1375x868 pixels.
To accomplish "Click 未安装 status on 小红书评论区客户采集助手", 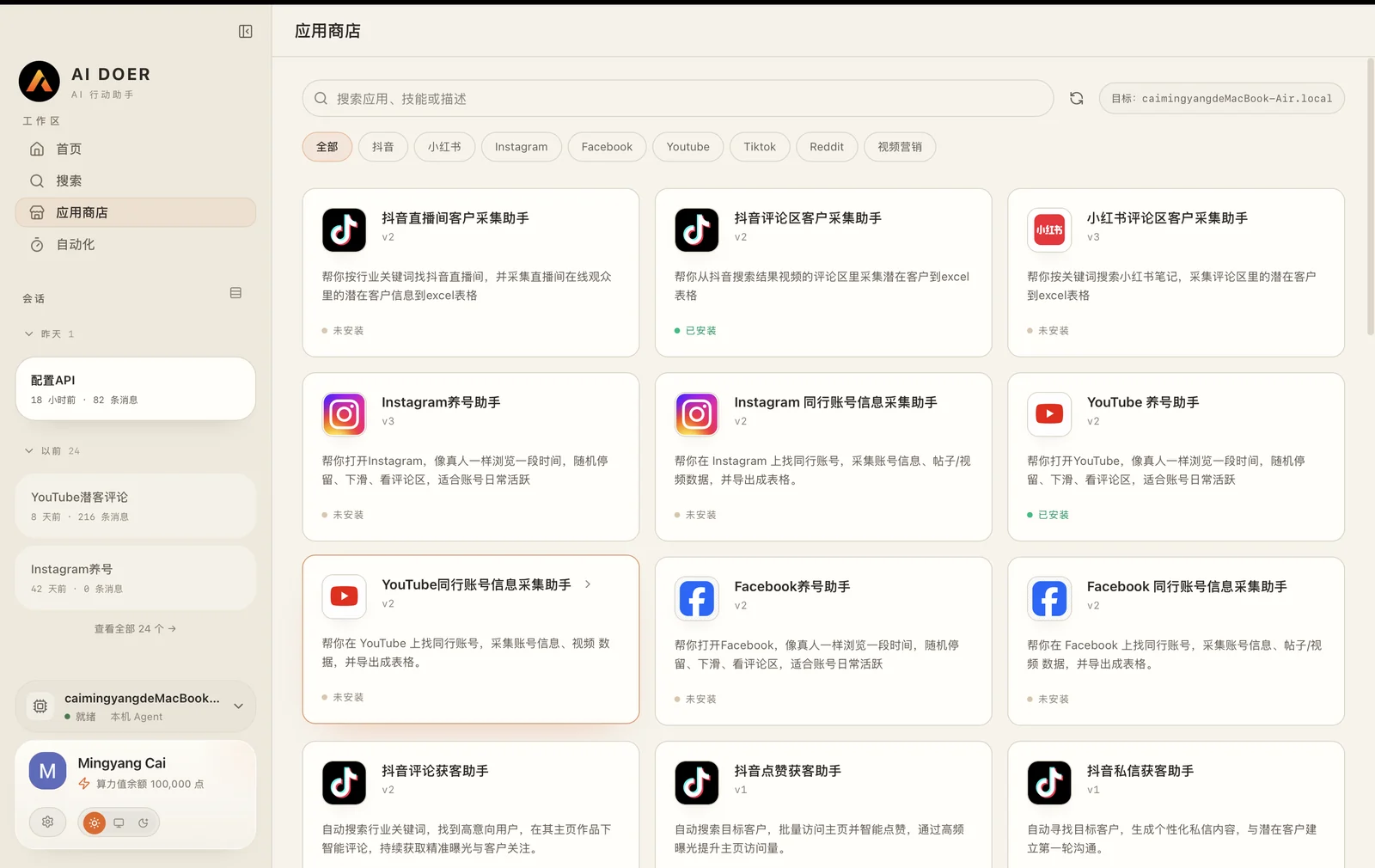I will (1048, 331).
